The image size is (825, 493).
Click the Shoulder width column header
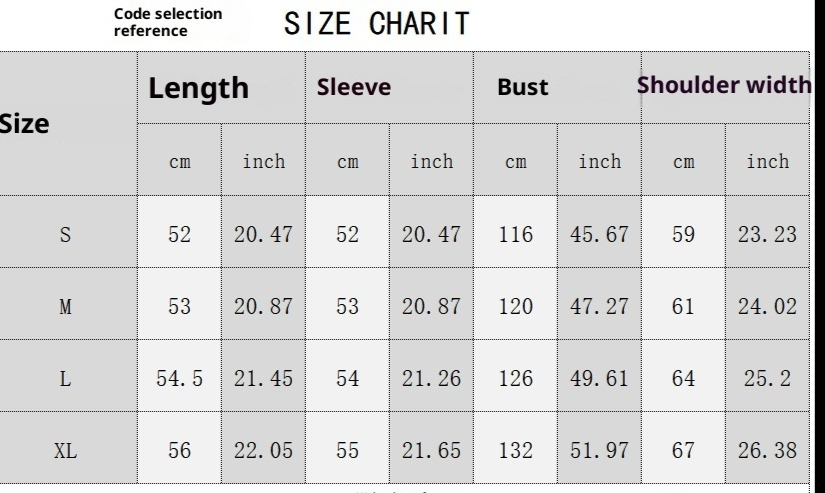point(723,86)
